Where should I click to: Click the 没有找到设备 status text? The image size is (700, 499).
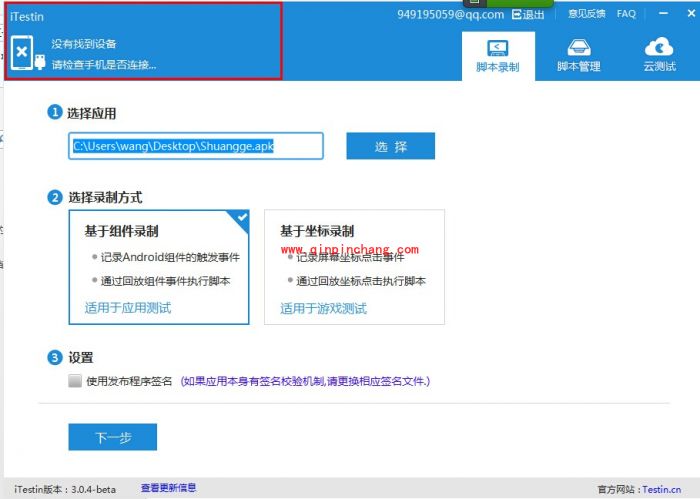click(x=84, y=44)
